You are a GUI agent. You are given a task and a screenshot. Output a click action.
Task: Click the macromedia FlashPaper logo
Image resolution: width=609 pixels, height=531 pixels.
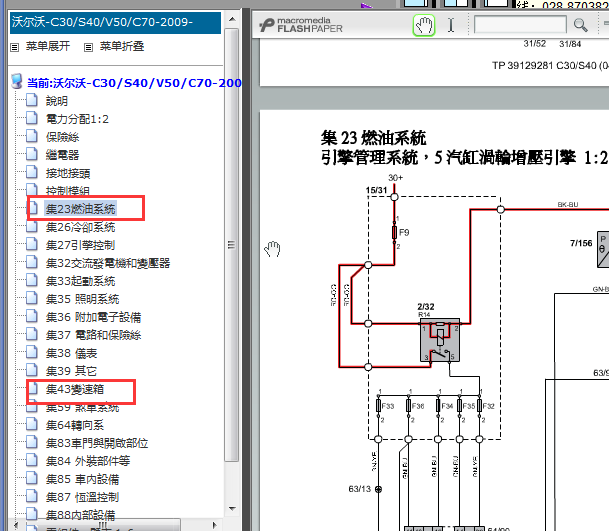click(x=301, y=25)
